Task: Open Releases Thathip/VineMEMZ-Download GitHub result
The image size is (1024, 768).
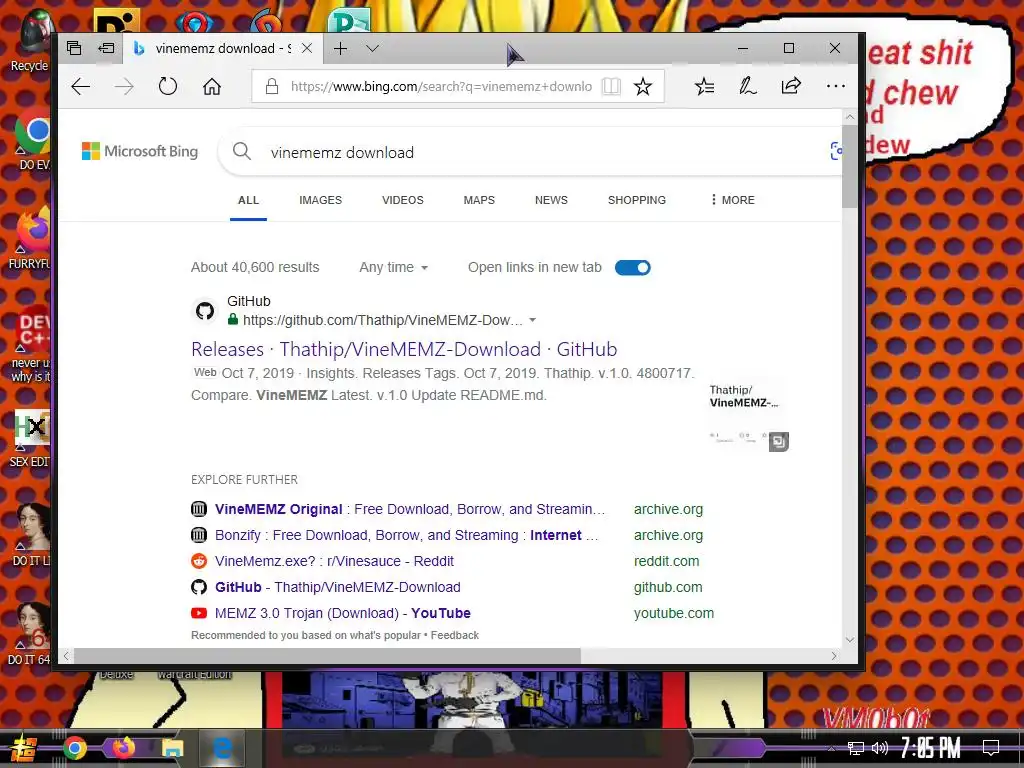Action: [404, 349]
